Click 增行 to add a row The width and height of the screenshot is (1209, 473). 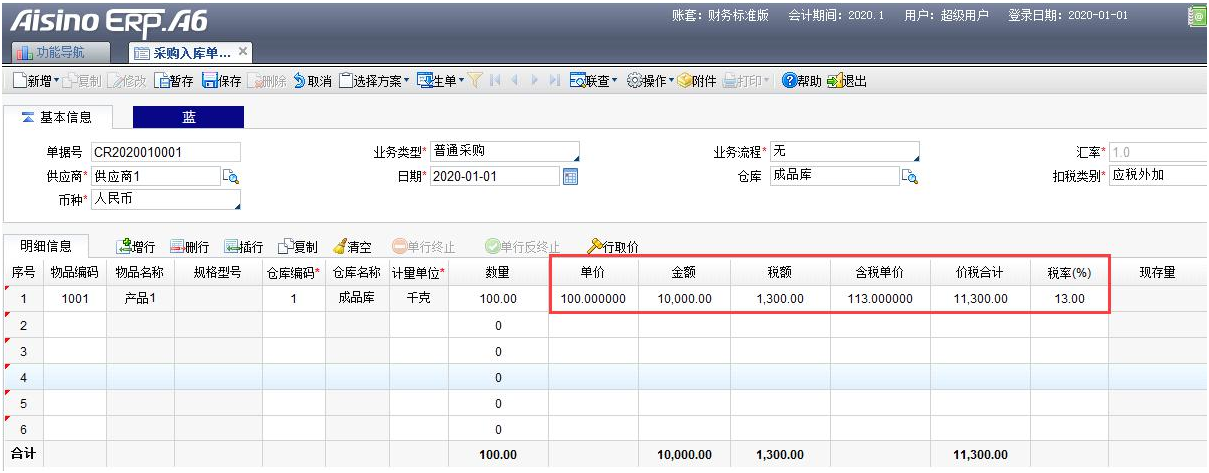click(135, 246)
